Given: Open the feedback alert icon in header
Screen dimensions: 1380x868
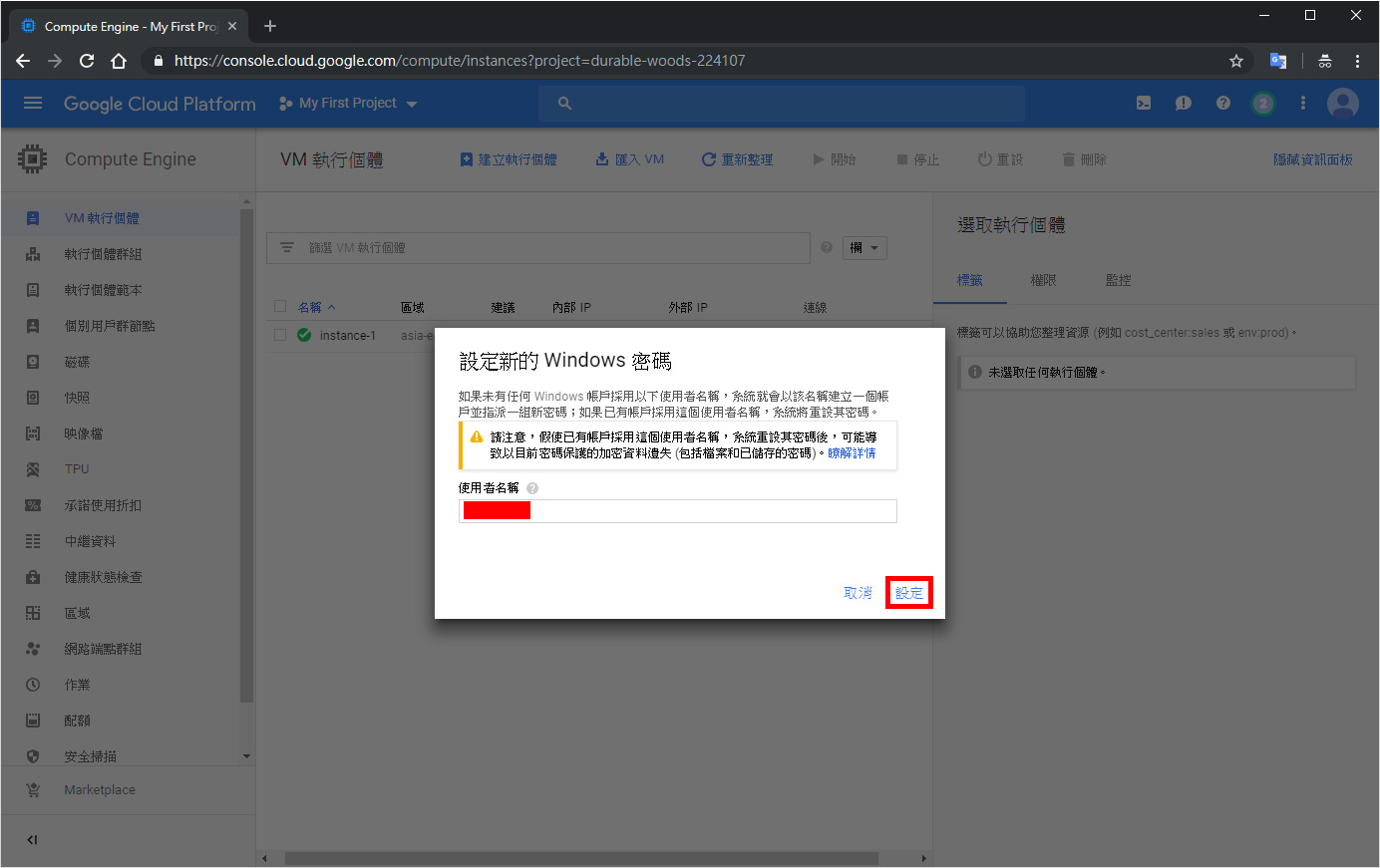Looking at the screenshot, I should (1184, 103).
